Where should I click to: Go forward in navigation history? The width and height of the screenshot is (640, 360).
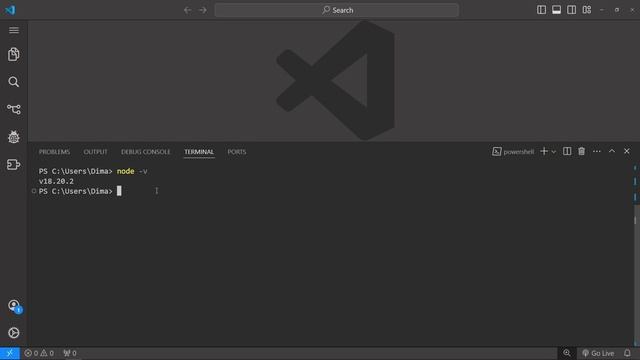[x=203, y=10]
